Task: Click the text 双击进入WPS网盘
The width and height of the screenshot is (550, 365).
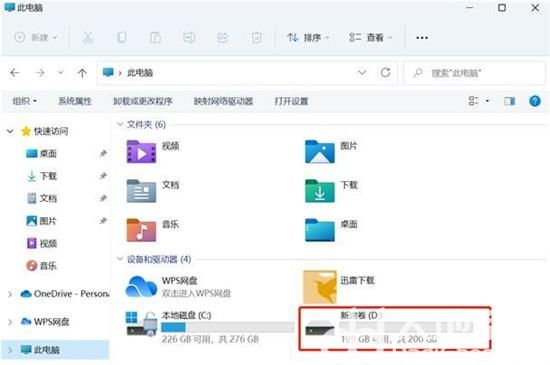Action: click(x=196, y=293)
